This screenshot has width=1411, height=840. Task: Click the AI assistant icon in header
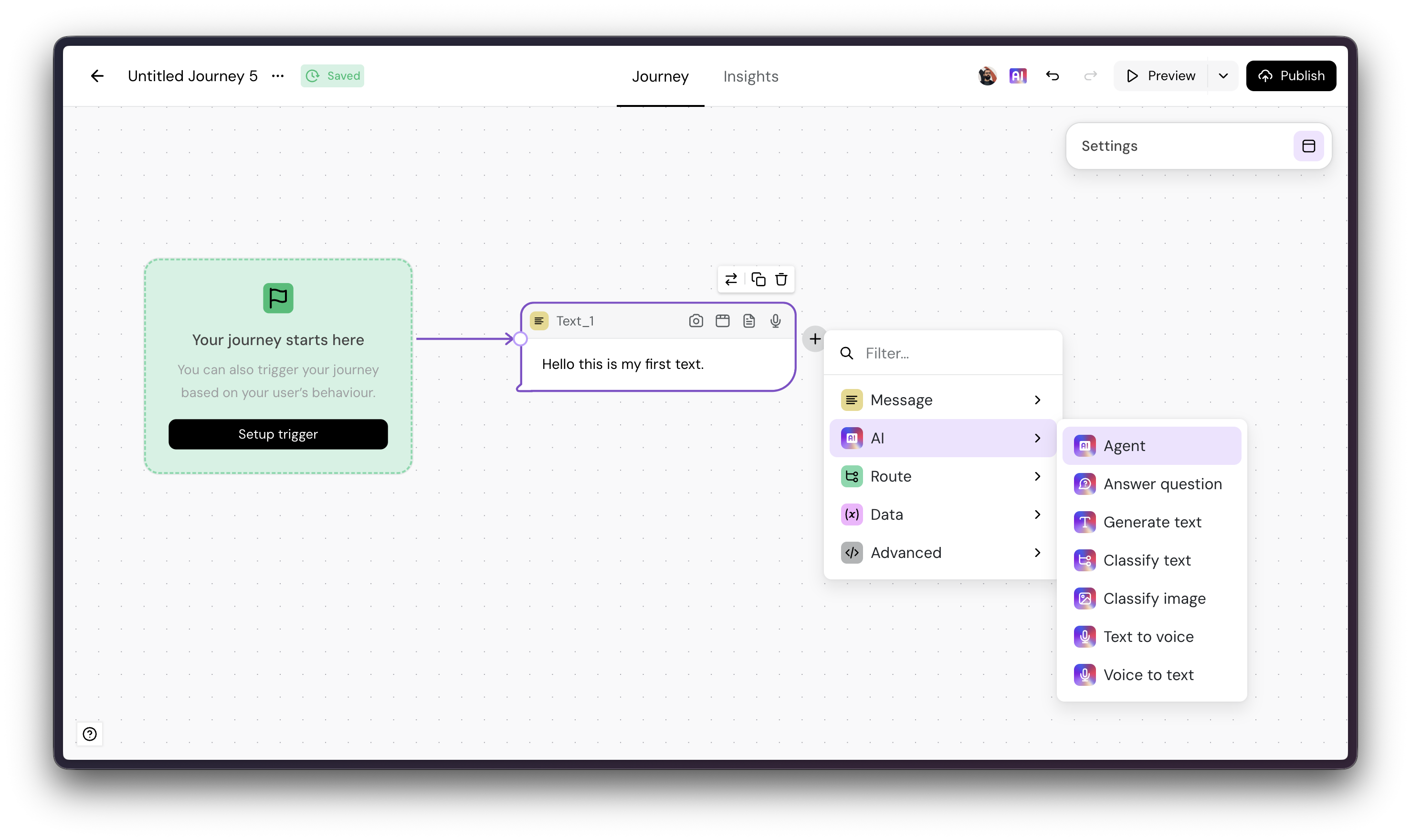(x=1018, y=76)
